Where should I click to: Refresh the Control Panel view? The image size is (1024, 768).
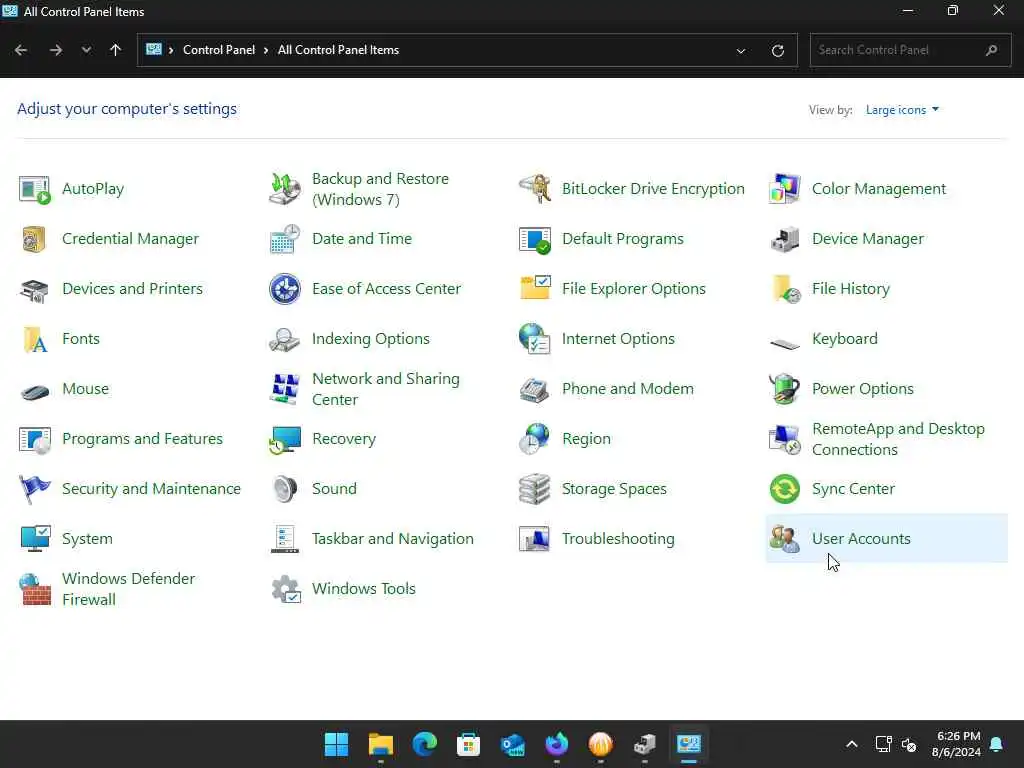pos(777,50)
